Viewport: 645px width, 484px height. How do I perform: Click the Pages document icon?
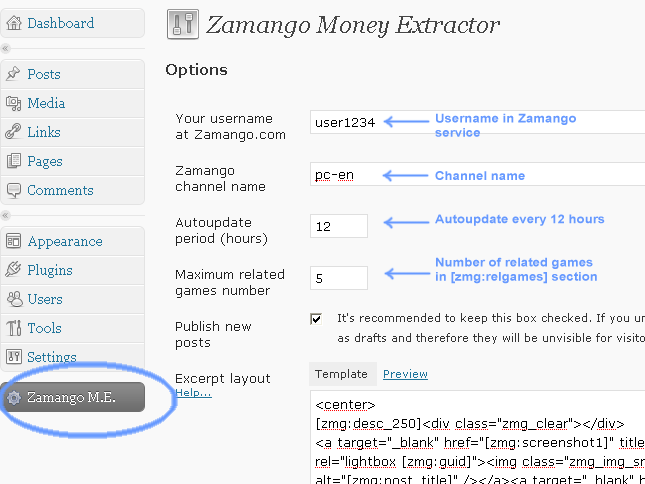click(14, 161)
